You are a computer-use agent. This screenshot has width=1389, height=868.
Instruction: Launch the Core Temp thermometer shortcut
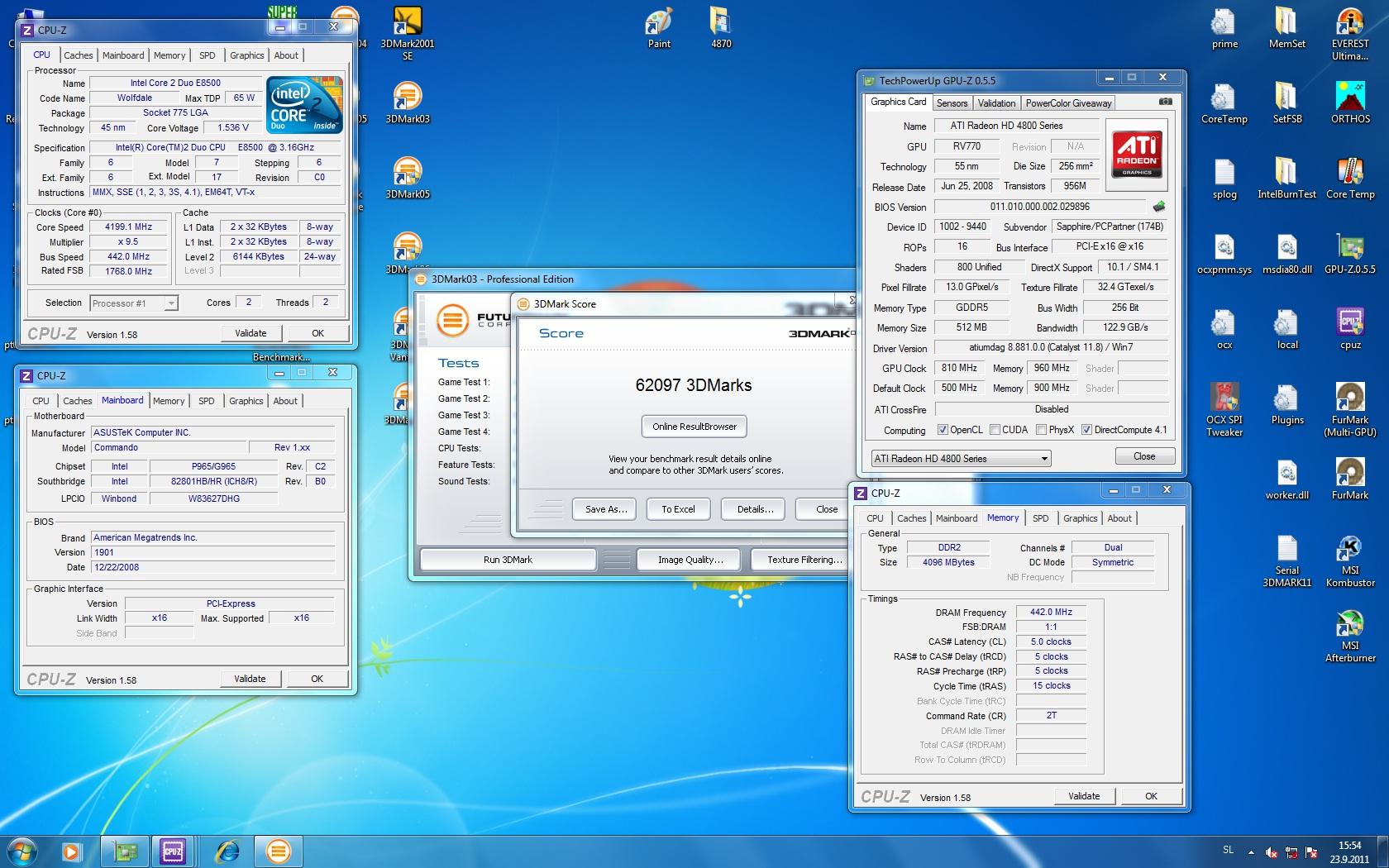point(1349,179)
